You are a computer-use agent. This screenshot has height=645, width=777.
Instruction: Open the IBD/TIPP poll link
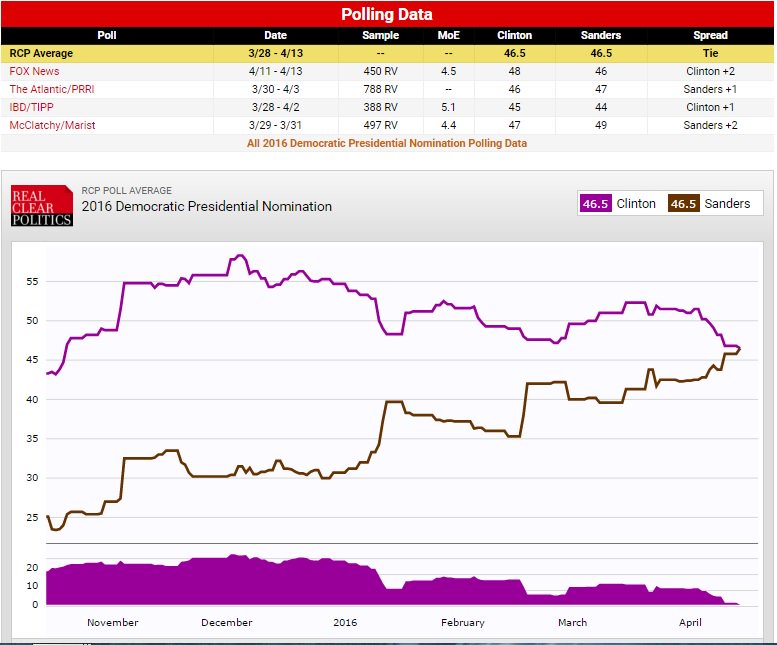point(31,107)
